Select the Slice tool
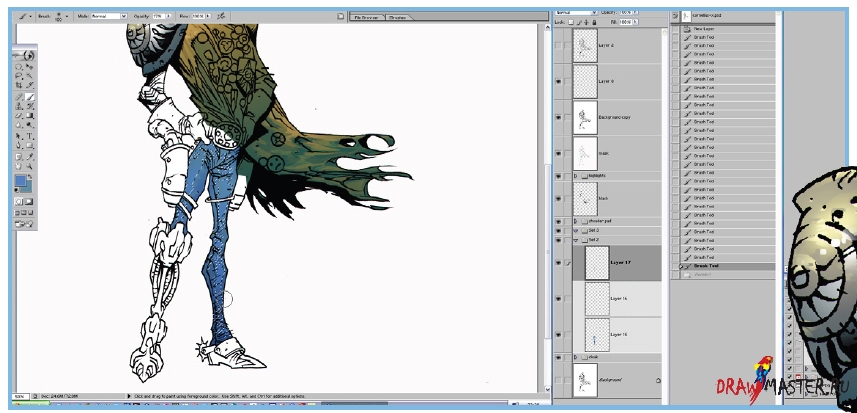Screen dimensions: 857x413 coord(30,85)
